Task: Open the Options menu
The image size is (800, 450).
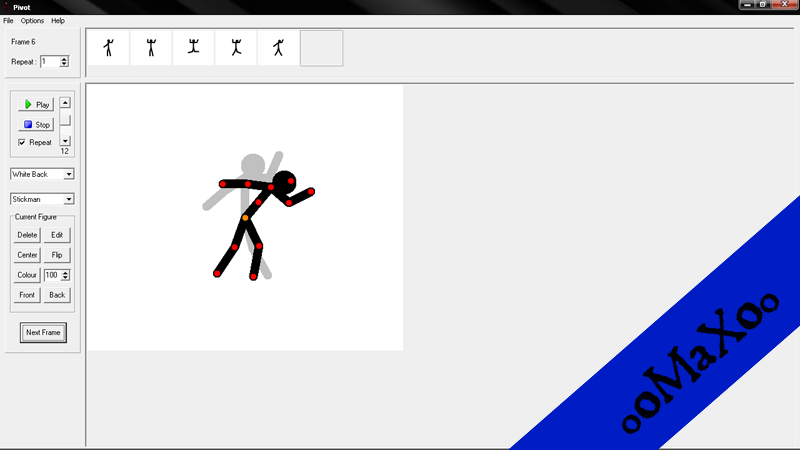Action: pyautogui.click(x=32, y=21)
